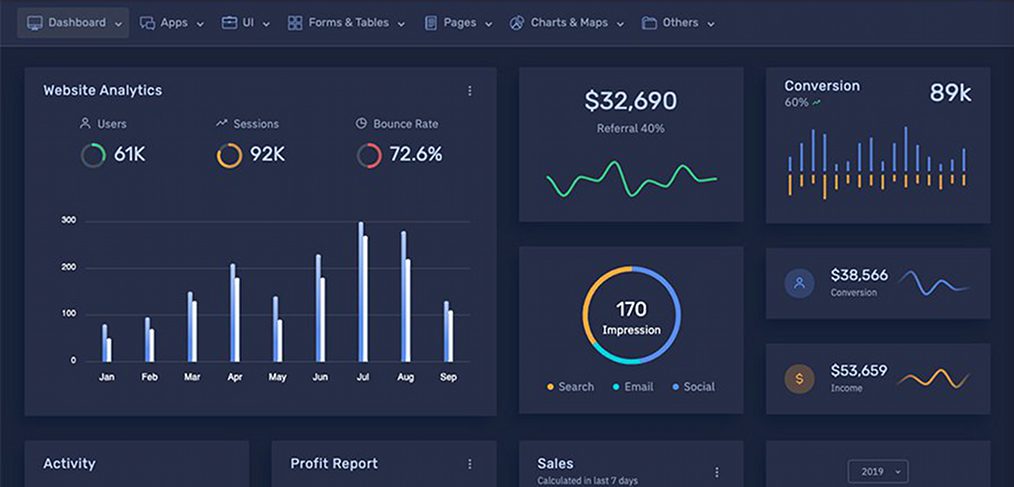The image size is (1014, 487).
Task: Click the Charts & Maps pie icon
Action: (516, 23)
